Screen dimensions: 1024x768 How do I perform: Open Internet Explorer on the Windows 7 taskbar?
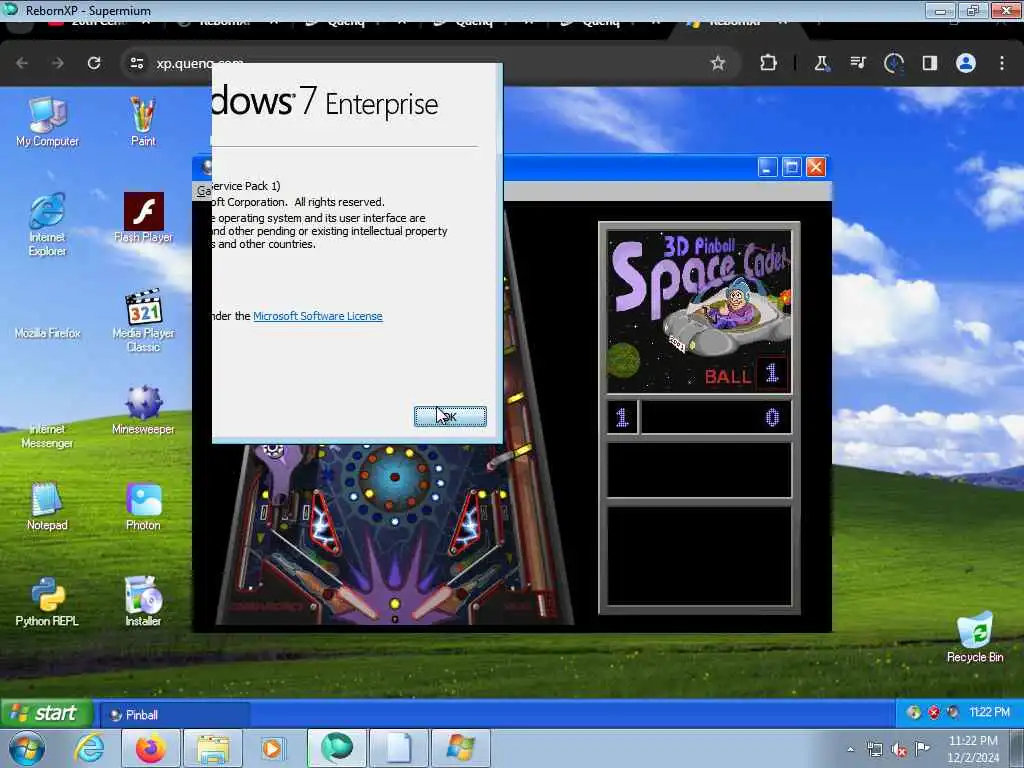(x=89, y=748)
